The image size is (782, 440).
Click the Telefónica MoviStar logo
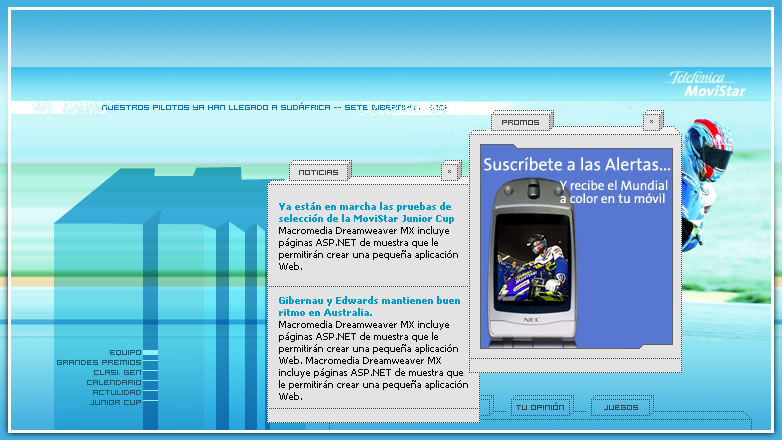point(708,84)
